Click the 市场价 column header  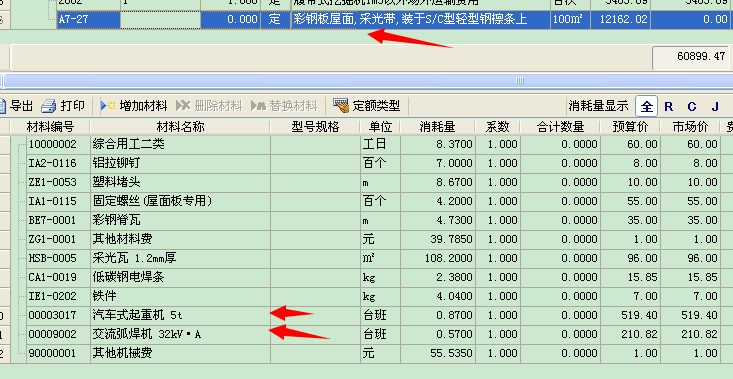click(690, 127)
